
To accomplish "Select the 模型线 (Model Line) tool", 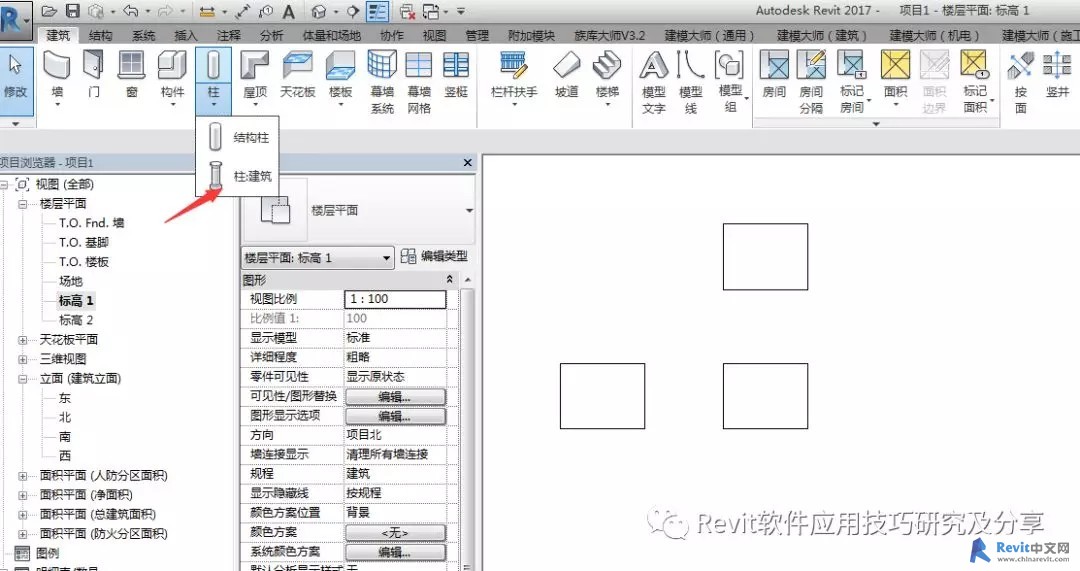I will tap(691, 81).
